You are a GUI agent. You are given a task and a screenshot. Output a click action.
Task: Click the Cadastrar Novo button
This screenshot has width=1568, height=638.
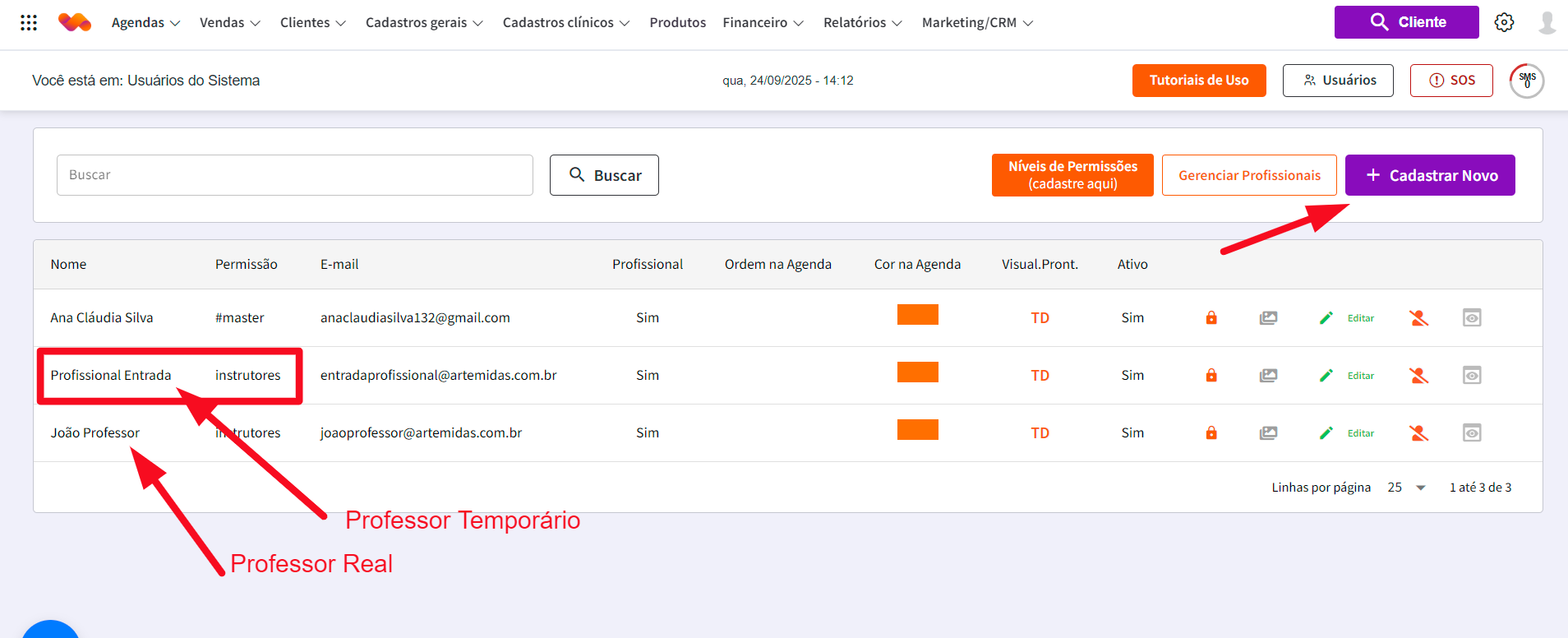click(1429, 175)
